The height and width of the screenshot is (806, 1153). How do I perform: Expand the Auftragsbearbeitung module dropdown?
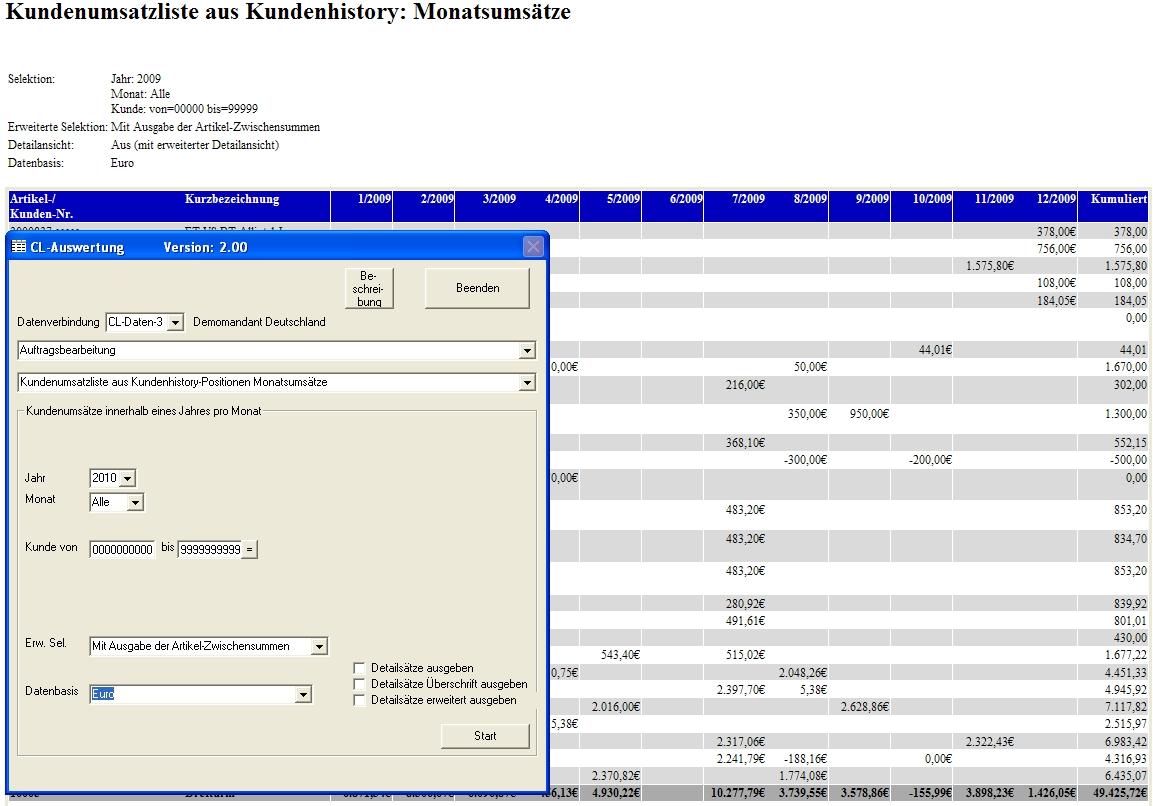coord(526,351)
